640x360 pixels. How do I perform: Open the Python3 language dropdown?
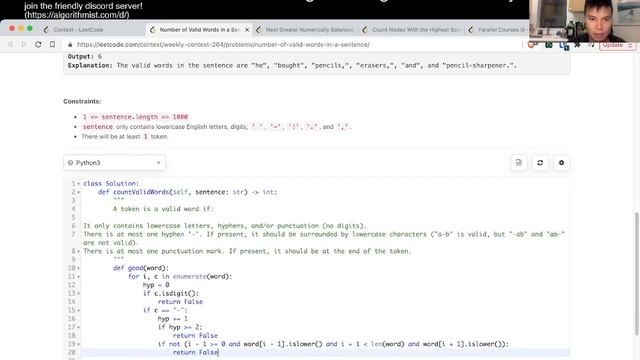click(114, 163)
